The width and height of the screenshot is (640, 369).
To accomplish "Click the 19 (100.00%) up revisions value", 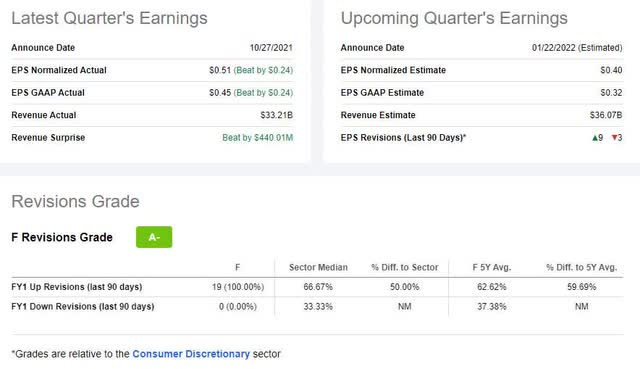I will [x=238, y=287].
